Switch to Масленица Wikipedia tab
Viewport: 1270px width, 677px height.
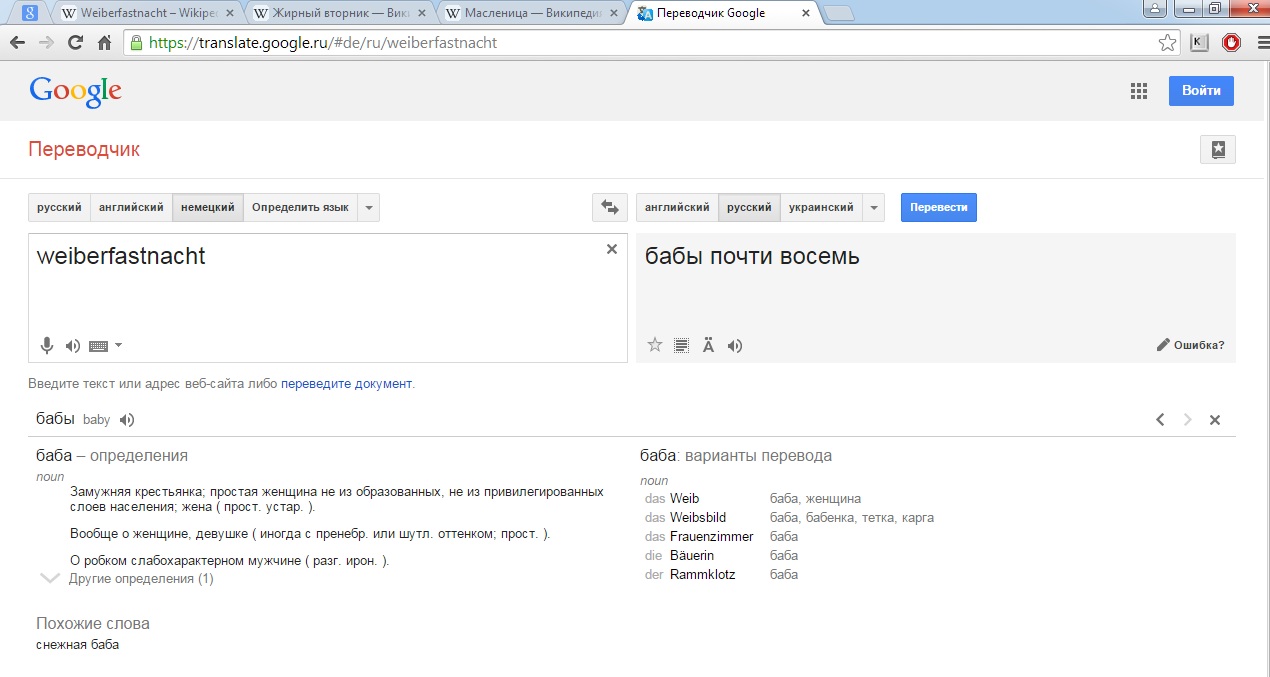(533, 14)
